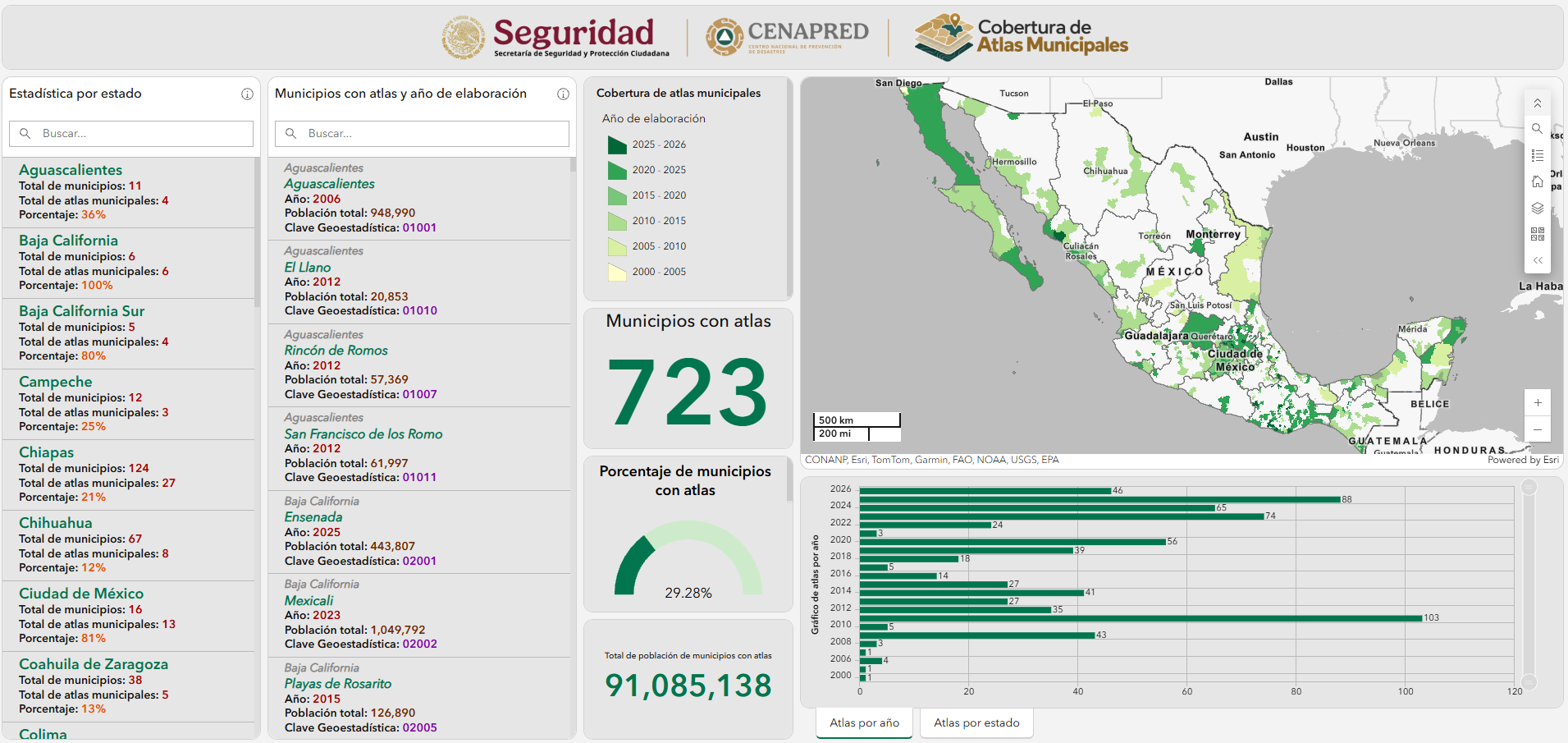This screenshot has height=743, width=1568.
Task: Collapse map toolbar with double up chevron
Action: tap(1538, 103)
